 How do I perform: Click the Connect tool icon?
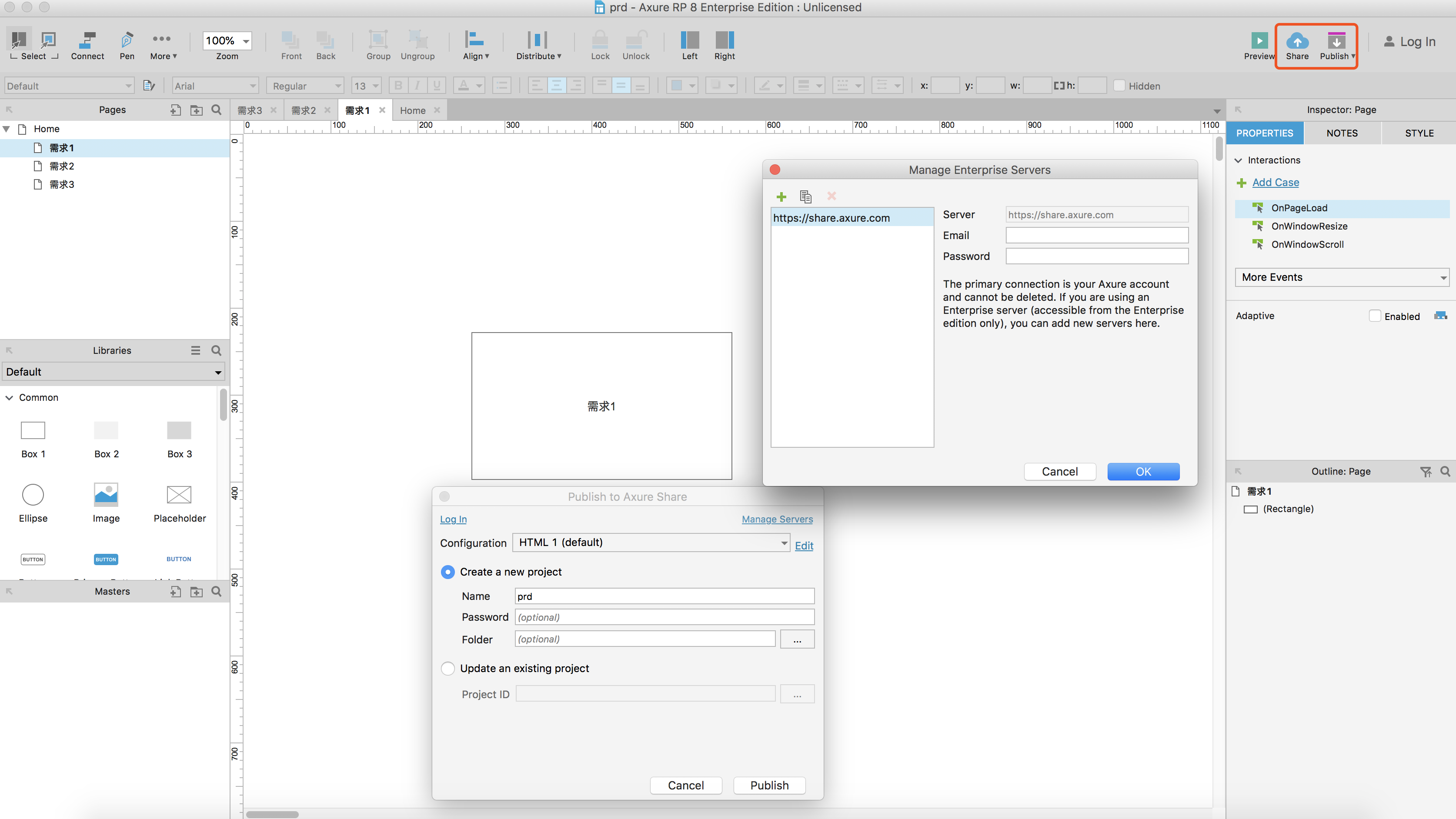(87, 41)
